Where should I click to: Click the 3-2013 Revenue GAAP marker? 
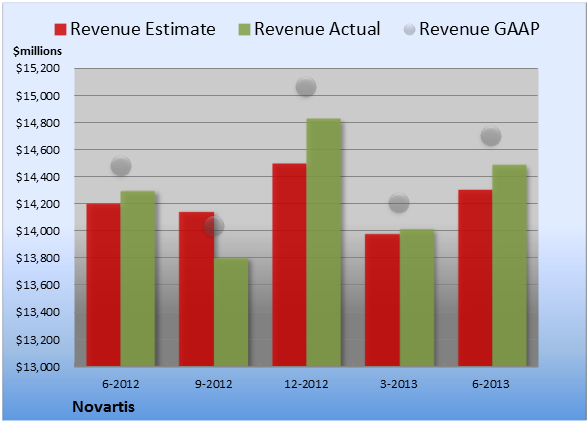(399, 203)
